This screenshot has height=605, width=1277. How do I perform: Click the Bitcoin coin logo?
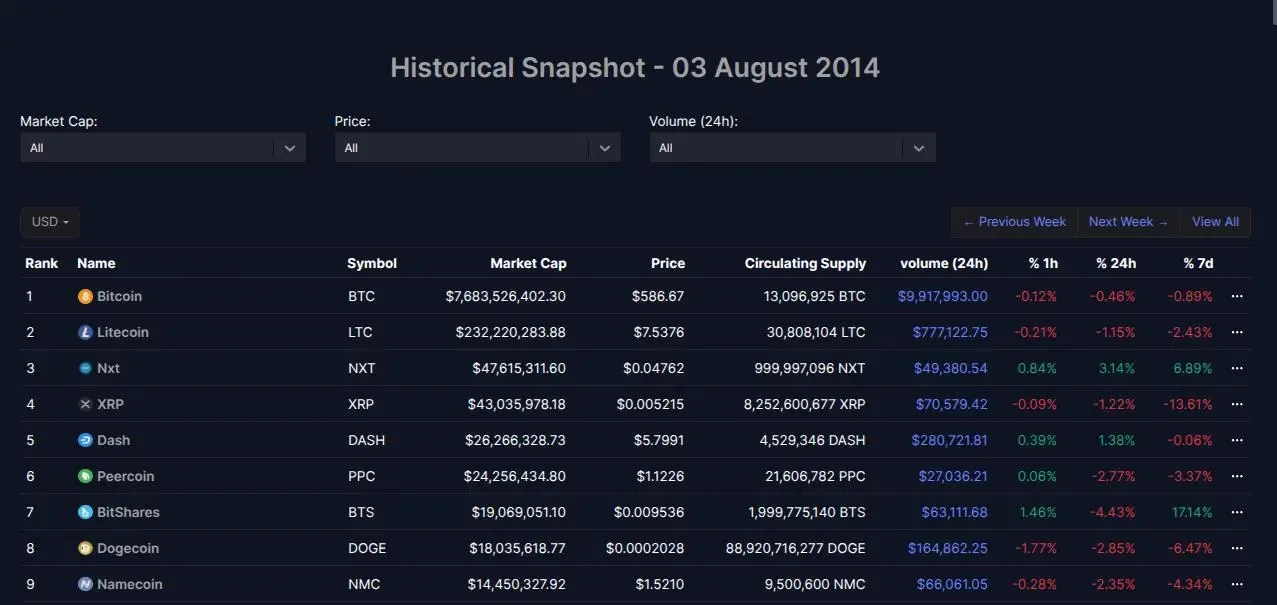click(x=85, y=295)
